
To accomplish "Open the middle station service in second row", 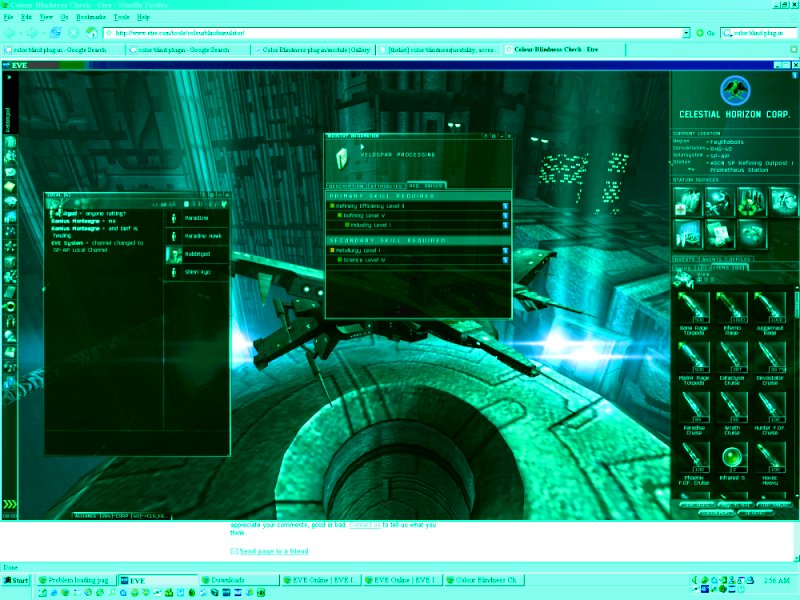I will (x=719, y=234).
